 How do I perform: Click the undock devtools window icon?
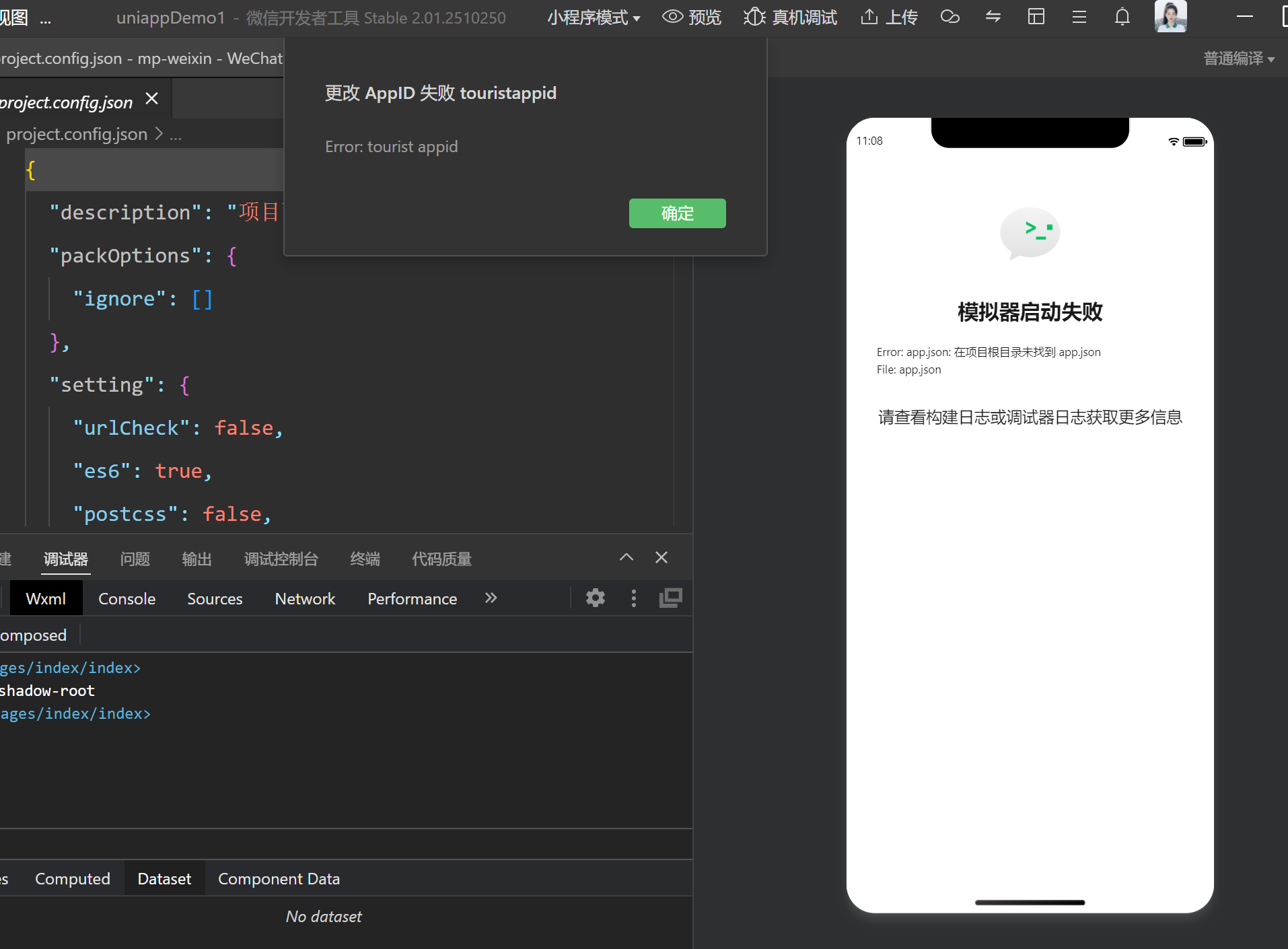click(671, 598)
